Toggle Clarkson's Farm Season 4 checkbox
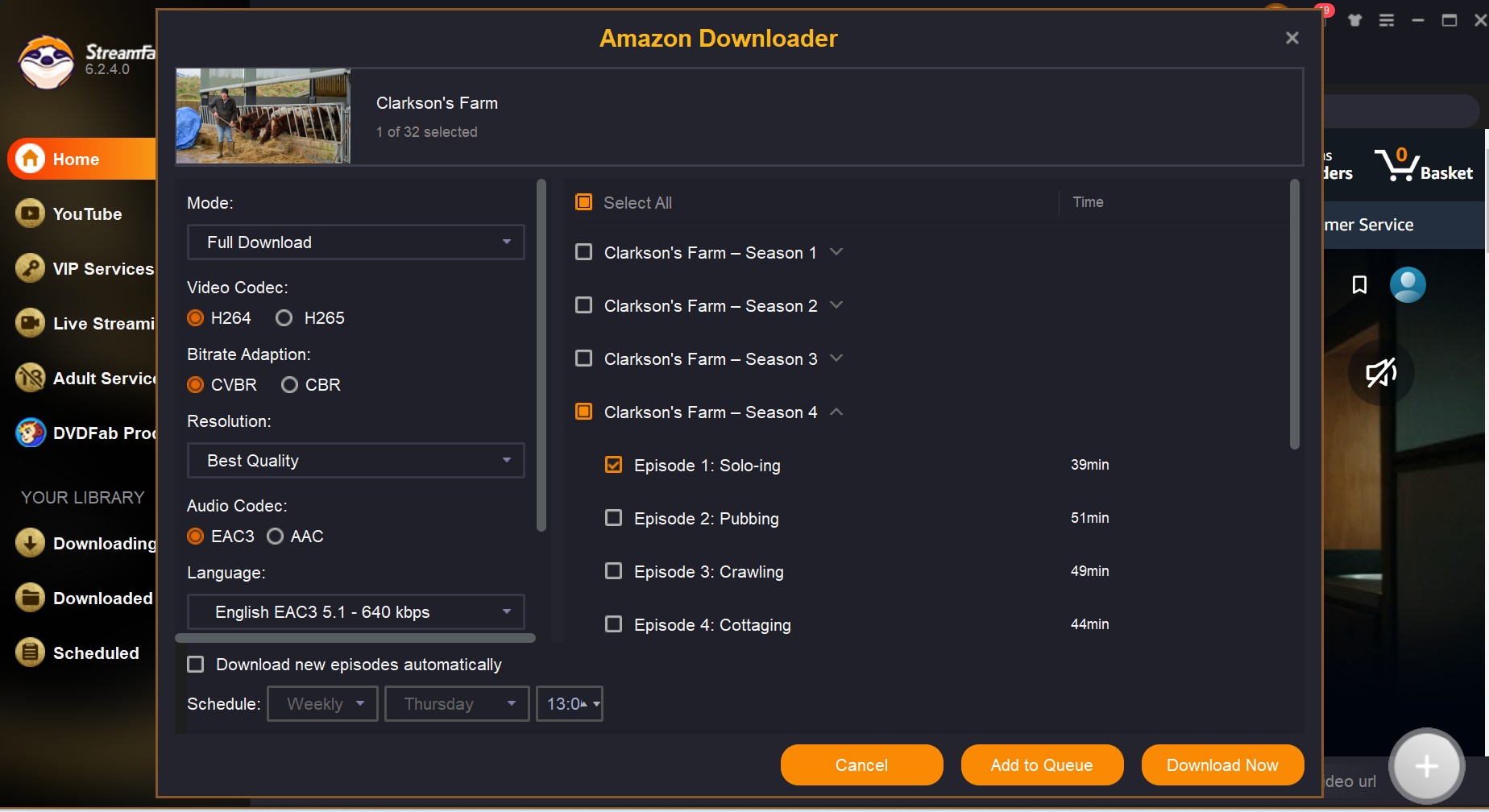The height and width of the screenshot is (812, 1489). click(584, 412)
